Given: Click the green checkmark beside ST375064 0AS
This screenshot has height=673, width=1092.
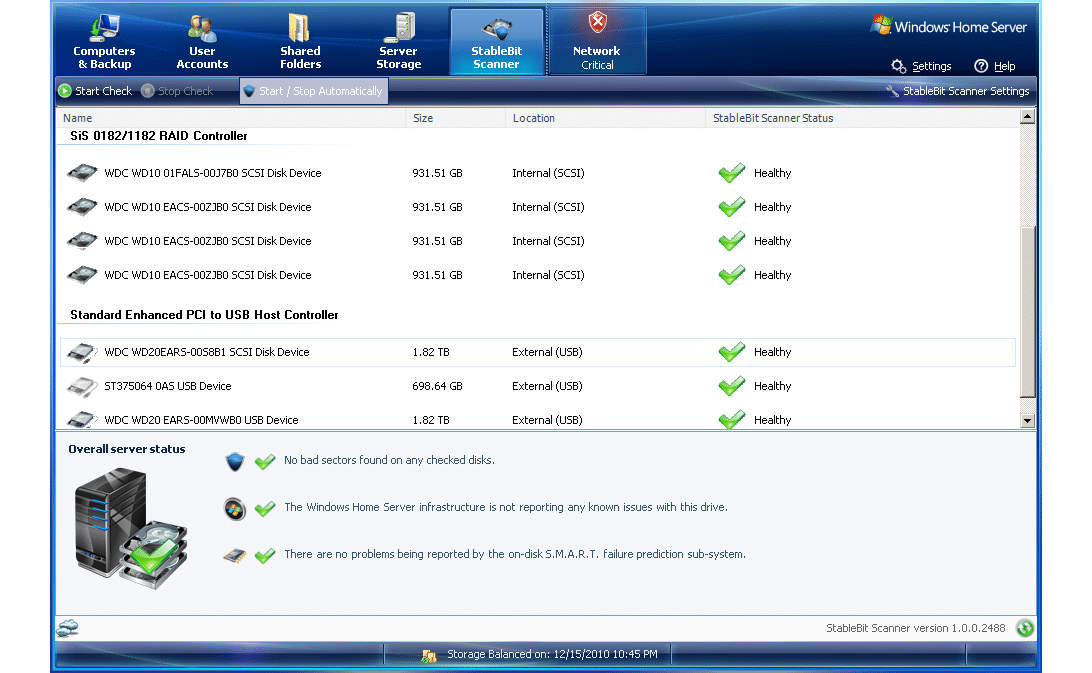Looking at the screenshot, I should pyautogui.click(x=731, y=386).
